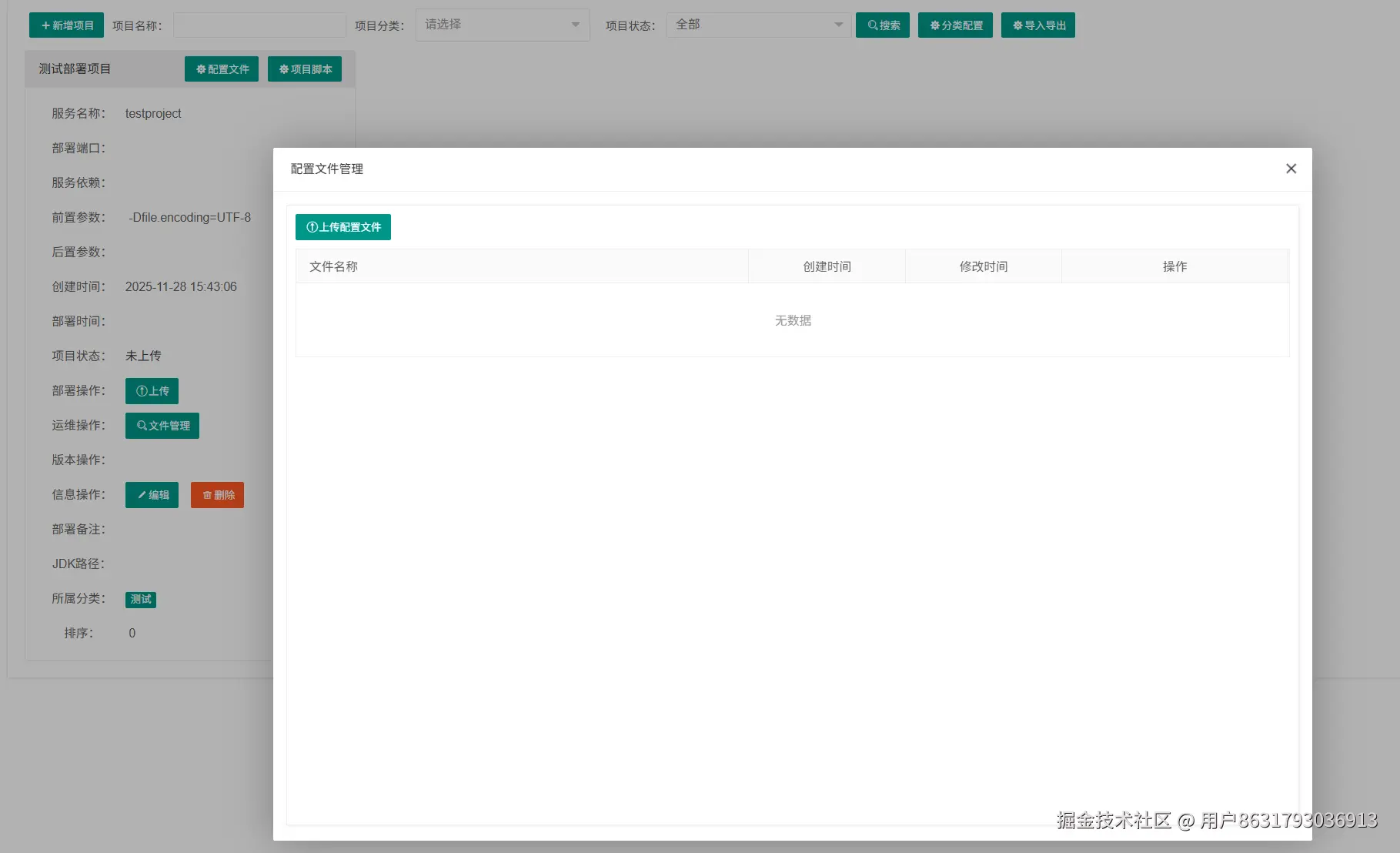Click the 创建时间 column header
The height and width of the screenshot is (853, 1400).
coord(827,266)
